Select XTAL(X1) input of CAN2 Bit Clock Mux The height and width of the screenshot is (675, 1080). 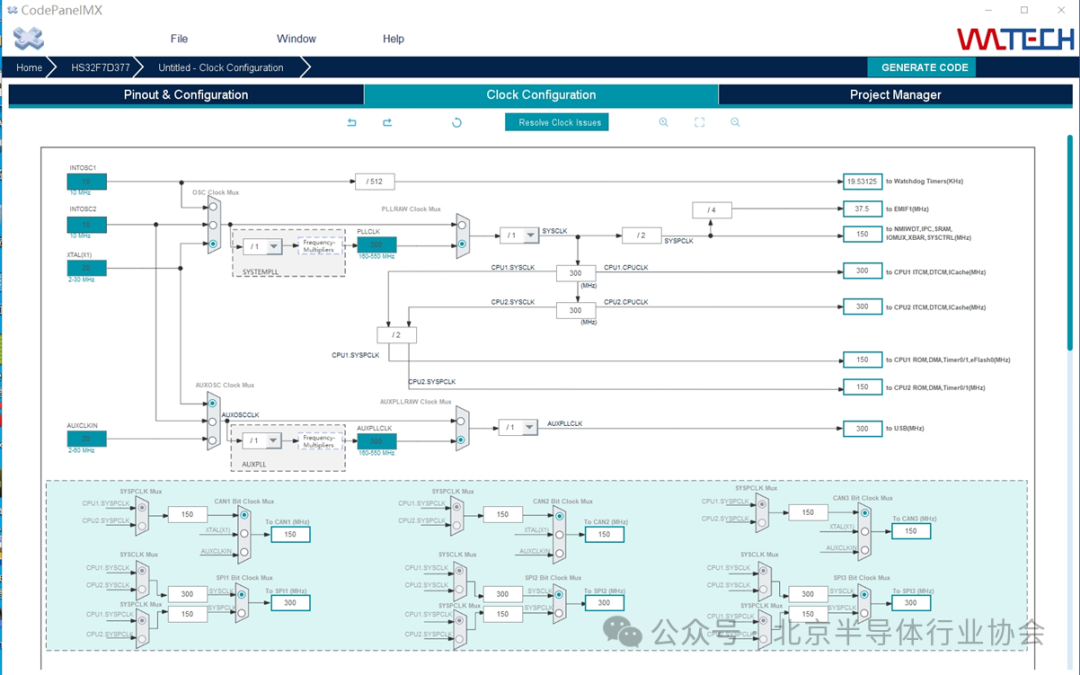click(559, 534)
